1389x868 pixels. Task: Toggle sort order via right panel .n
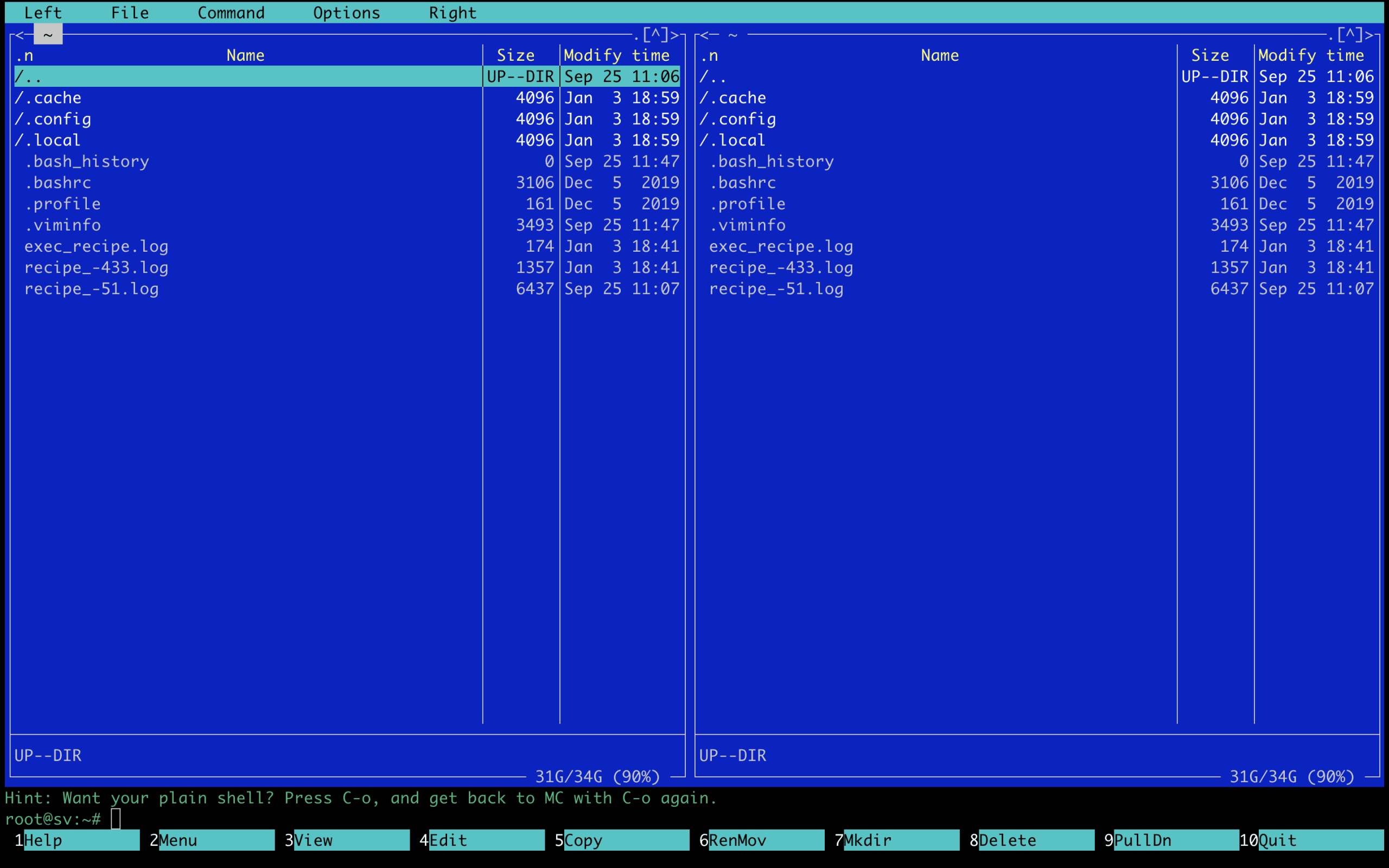[x=710, y=56]
